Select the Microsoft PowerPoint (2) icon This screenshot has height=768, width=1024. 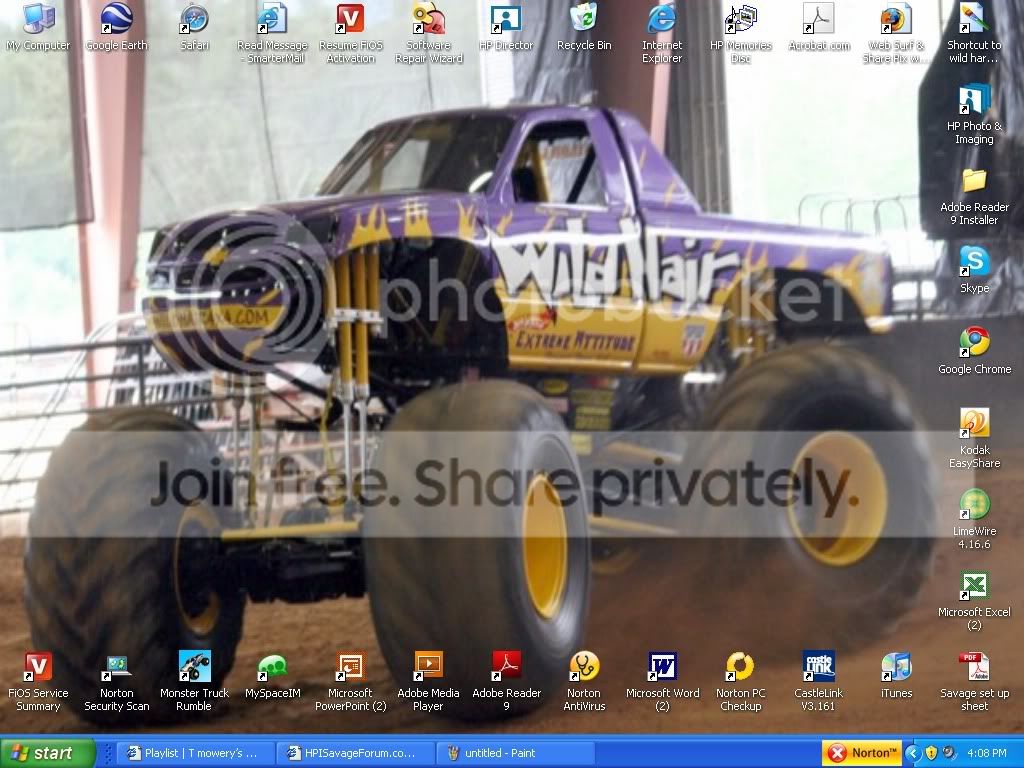coord(351,682)
